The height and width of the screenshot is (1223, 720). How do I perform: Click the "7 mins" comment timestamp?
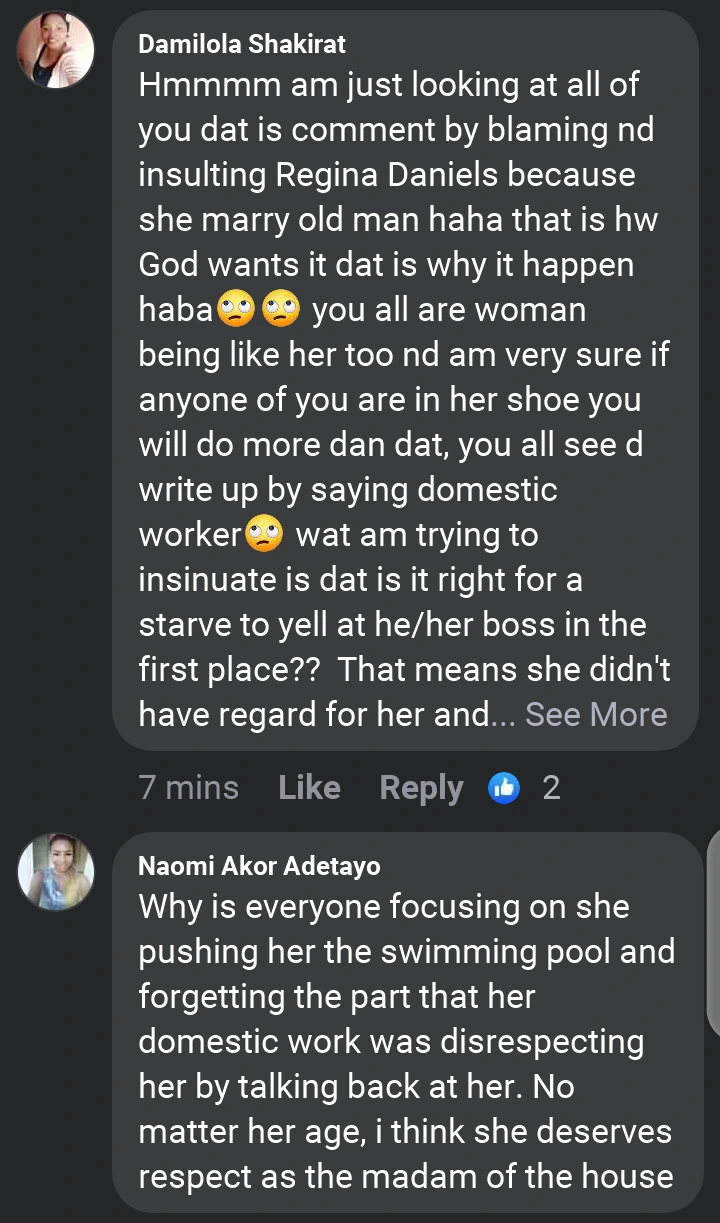[x=189, y=788]
